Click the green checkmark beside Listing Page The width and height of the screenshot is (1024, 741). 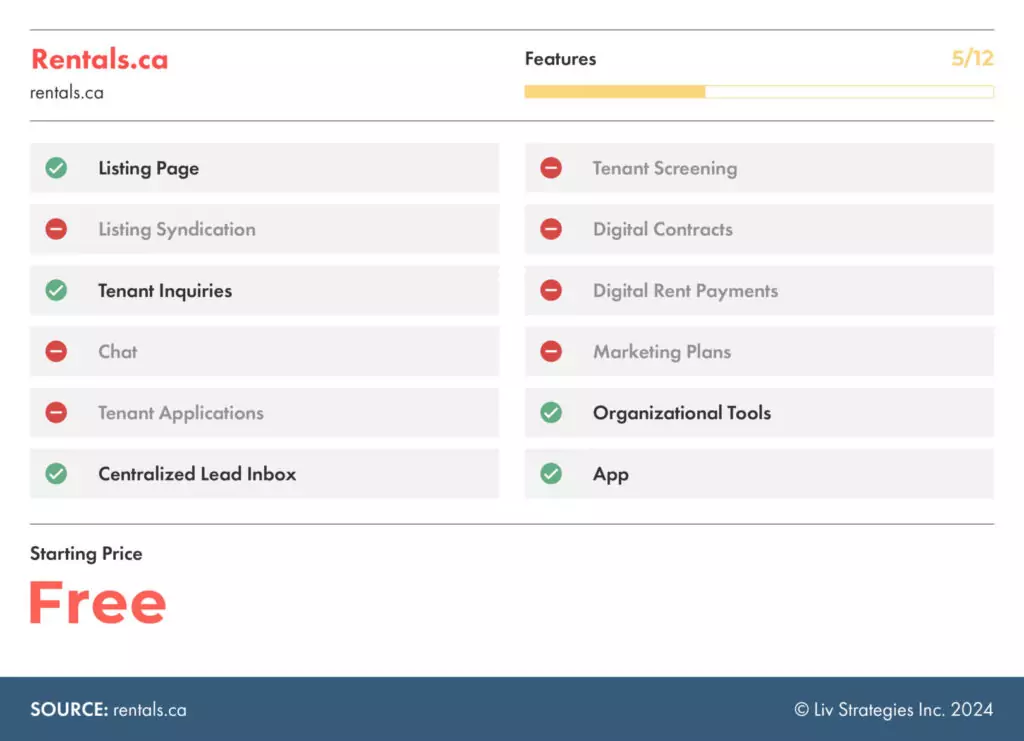tap(56, 168)
